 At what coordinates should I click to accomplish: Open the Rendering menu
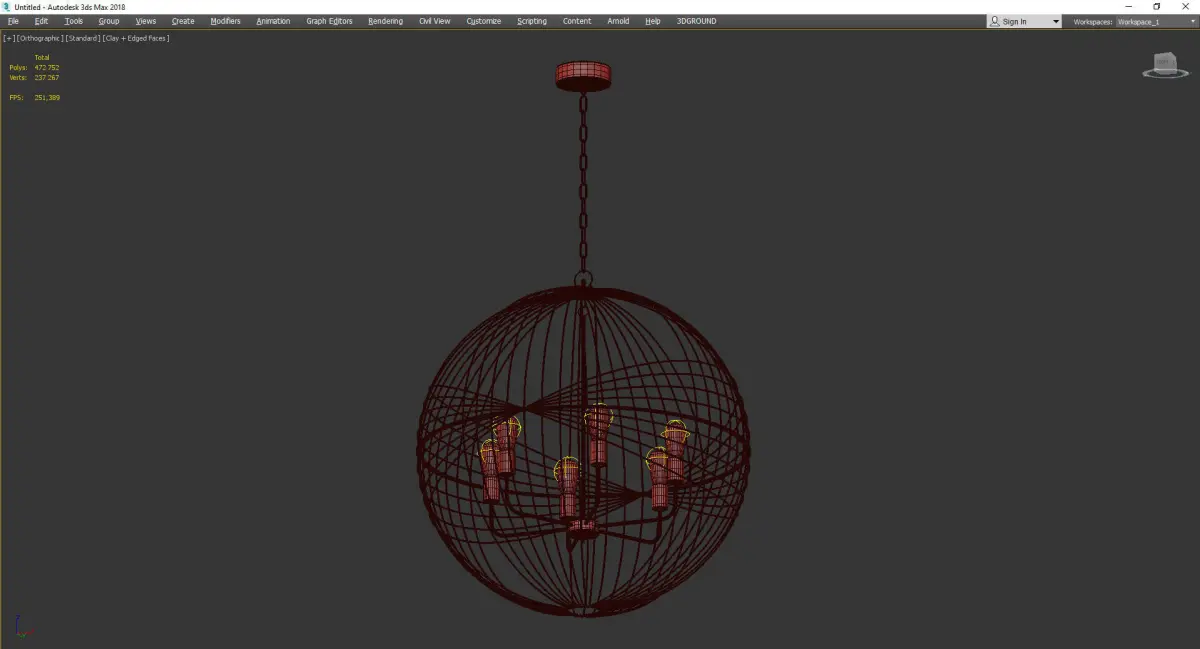(x=385, y=21)
